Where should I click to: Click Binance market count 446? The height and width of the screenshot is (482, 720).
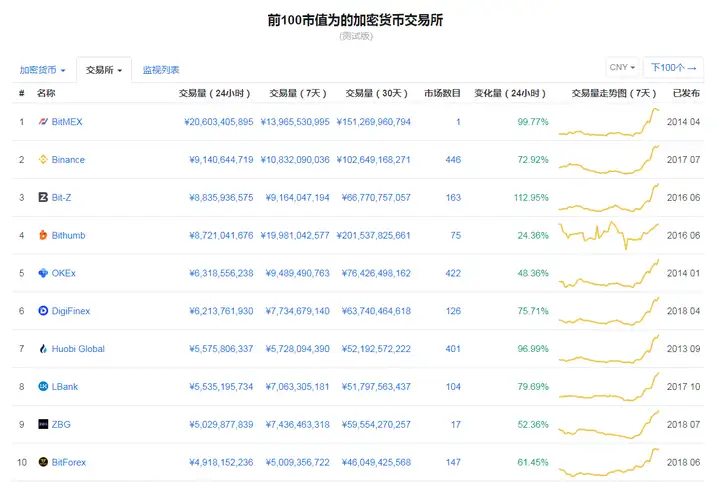point(453,160)
